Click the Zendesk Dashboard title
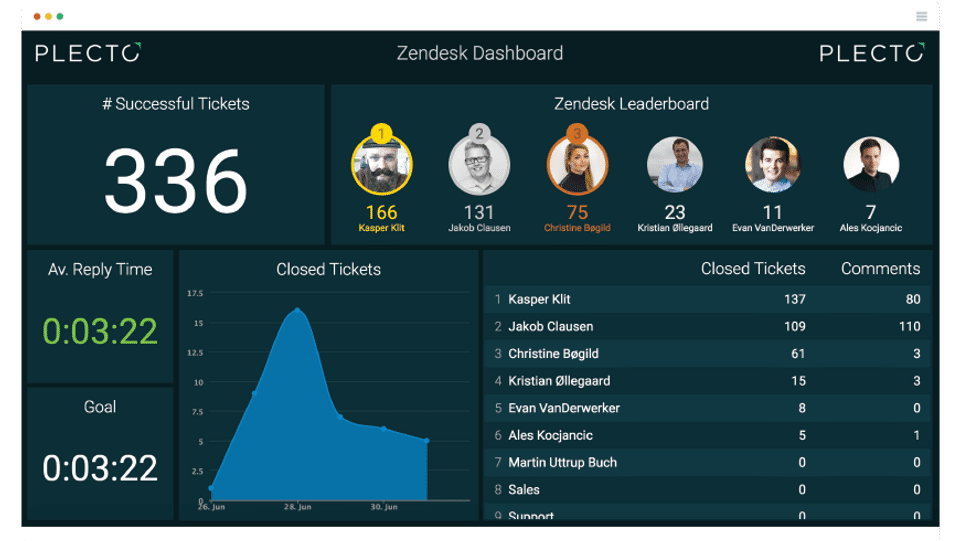960x541 pixels. click(480, 53)
